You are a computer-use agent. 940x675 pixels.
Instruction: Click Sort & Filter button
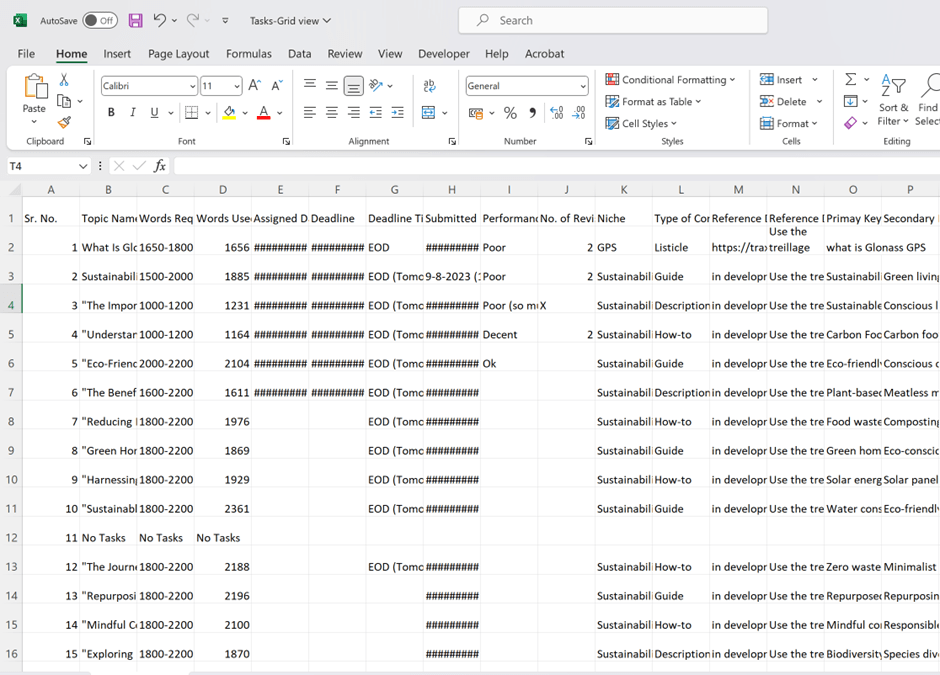(893, 100)
